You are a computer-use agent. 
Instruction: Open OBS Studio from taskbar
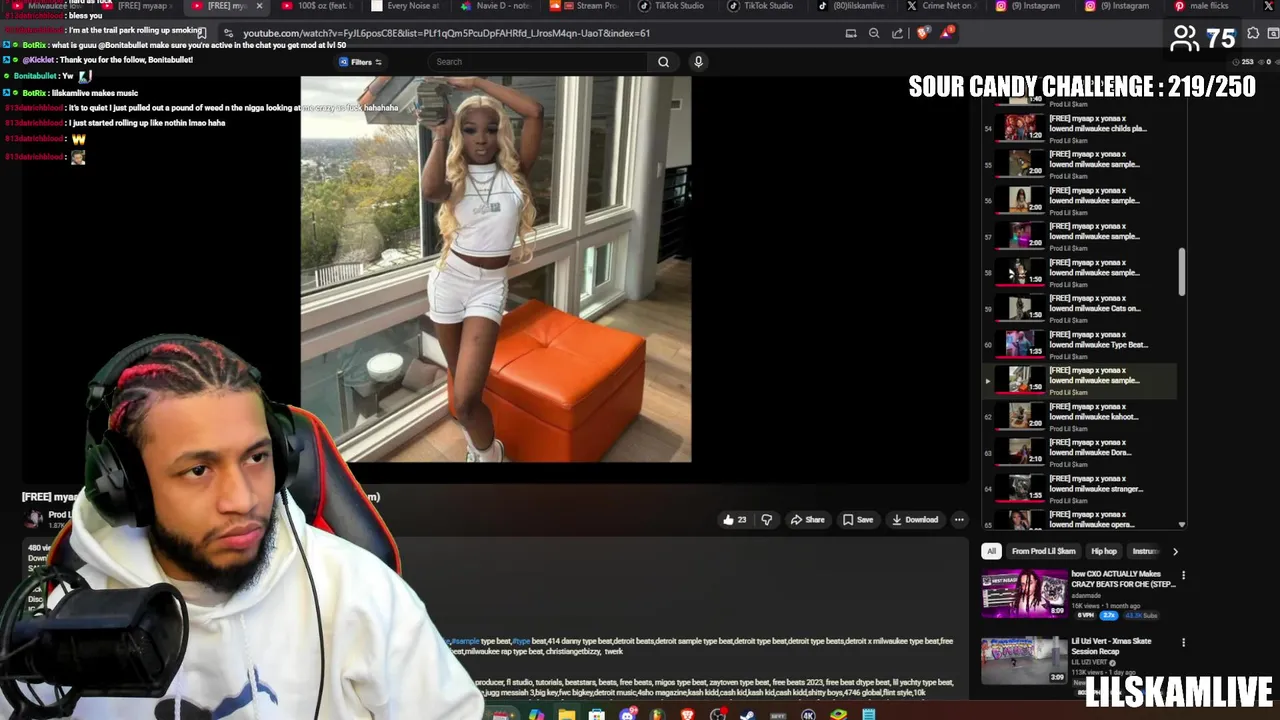[718, 714]
